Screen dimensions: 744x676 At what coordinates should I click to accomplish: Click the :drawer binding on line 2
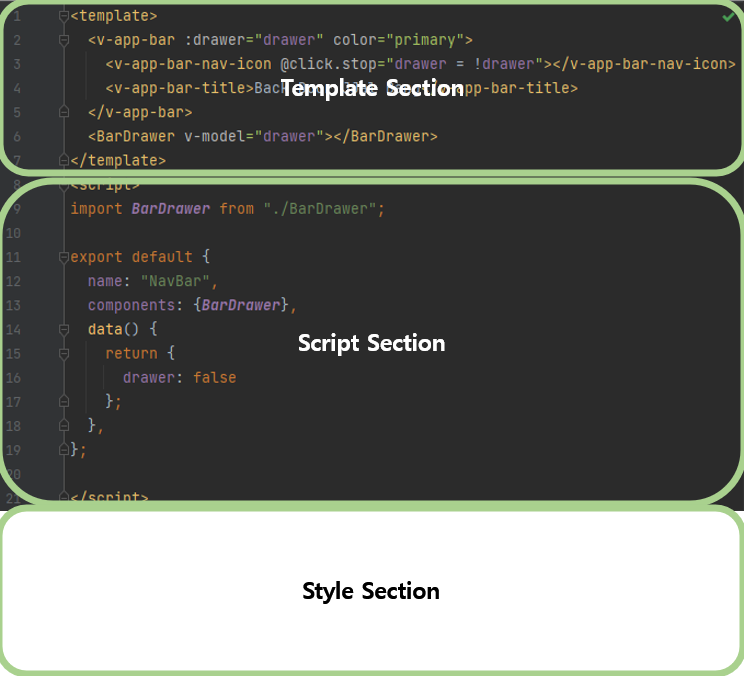click(214, 40)
